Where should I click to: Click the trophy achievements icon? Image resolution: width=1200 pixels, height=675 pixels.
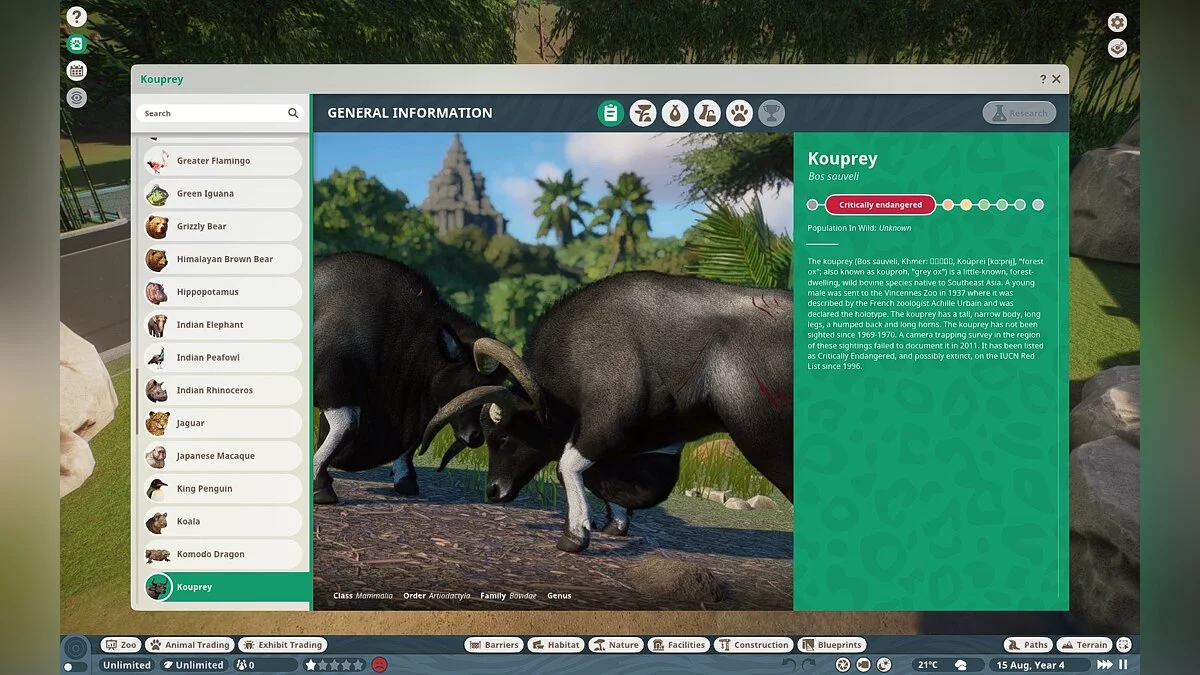771,113
